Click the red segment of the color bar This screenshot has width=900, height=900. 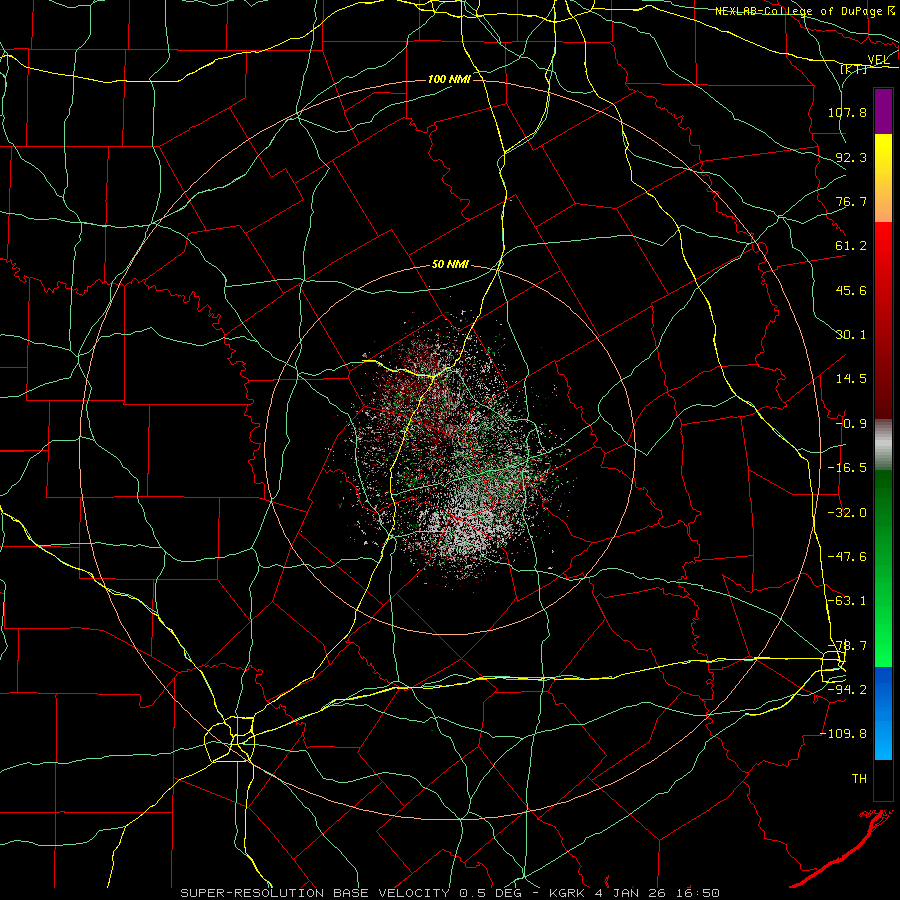click(x=883, y=320)
